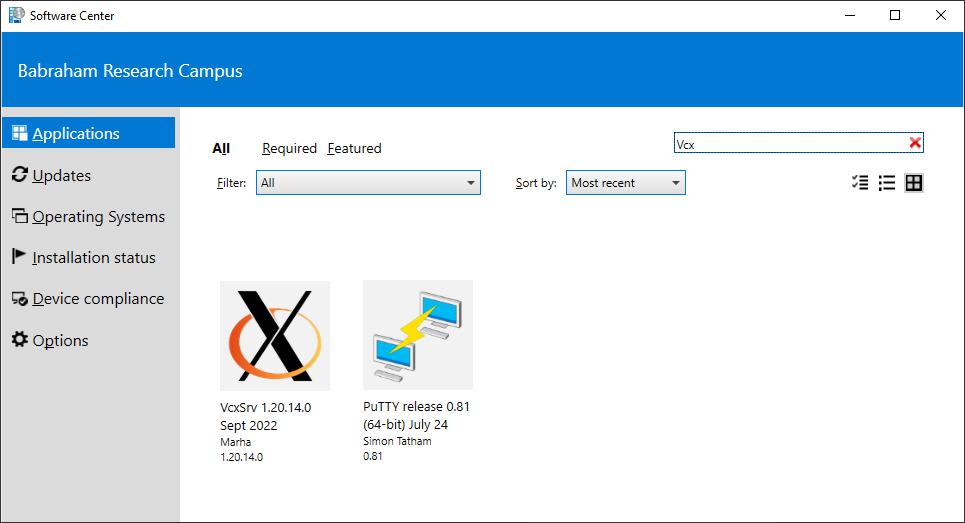Switch to multi-select checklist view
The width and height of the screenshot is (965, 523).
click(x=859, y=183)
